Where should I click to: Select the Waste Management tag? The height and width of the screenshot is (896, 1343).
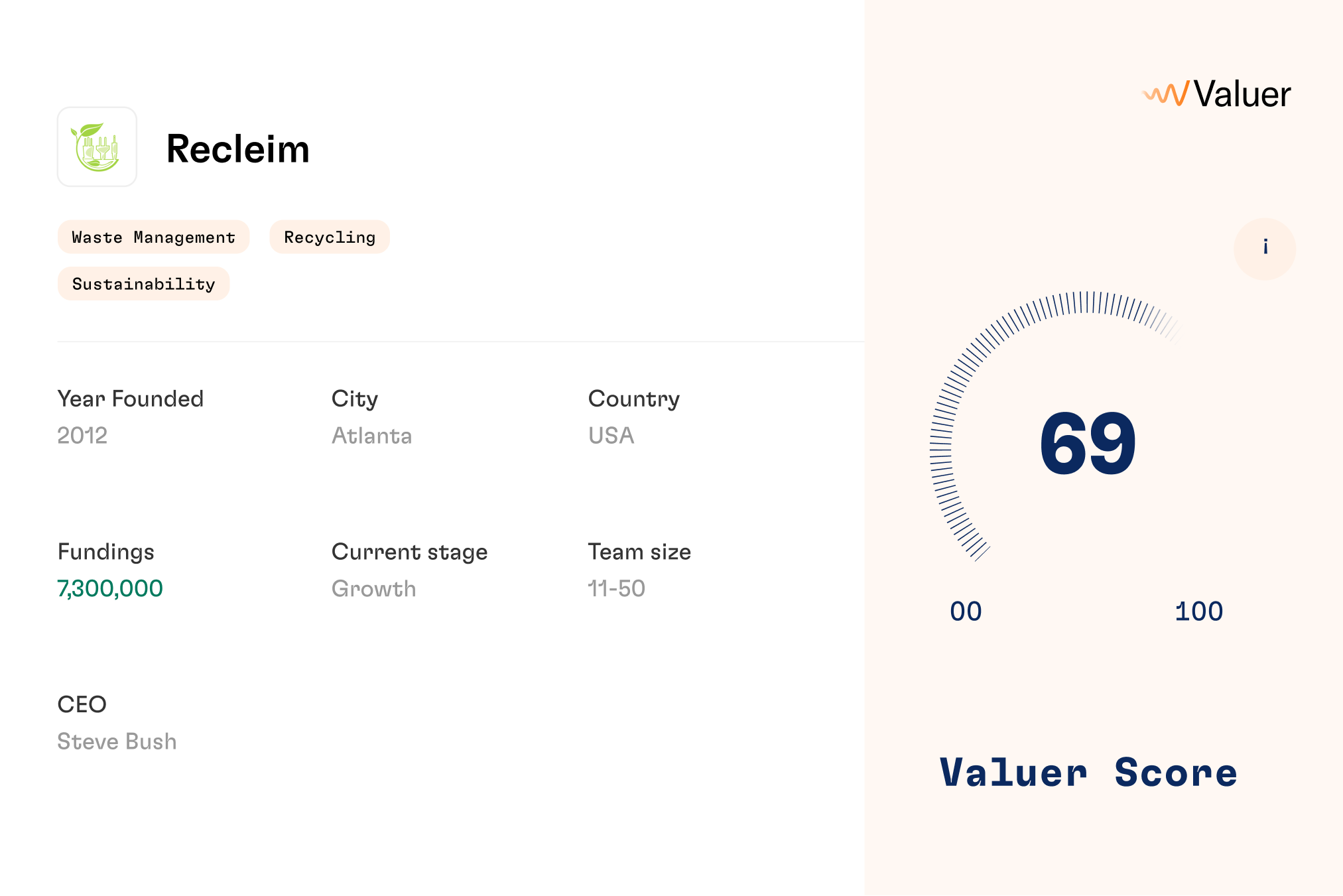coord(153,237)
